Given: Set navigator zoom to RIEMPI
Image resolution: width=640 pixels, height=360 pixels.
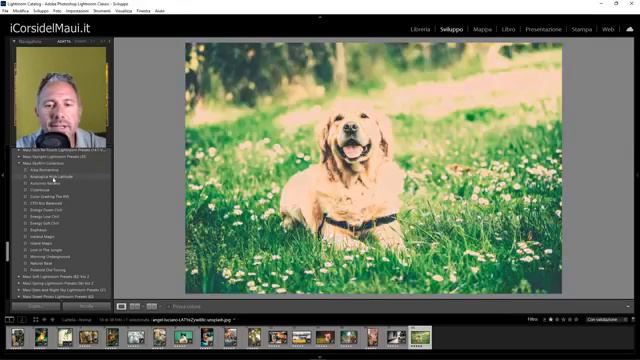Looking at the screenshot, I should point(80,41).
